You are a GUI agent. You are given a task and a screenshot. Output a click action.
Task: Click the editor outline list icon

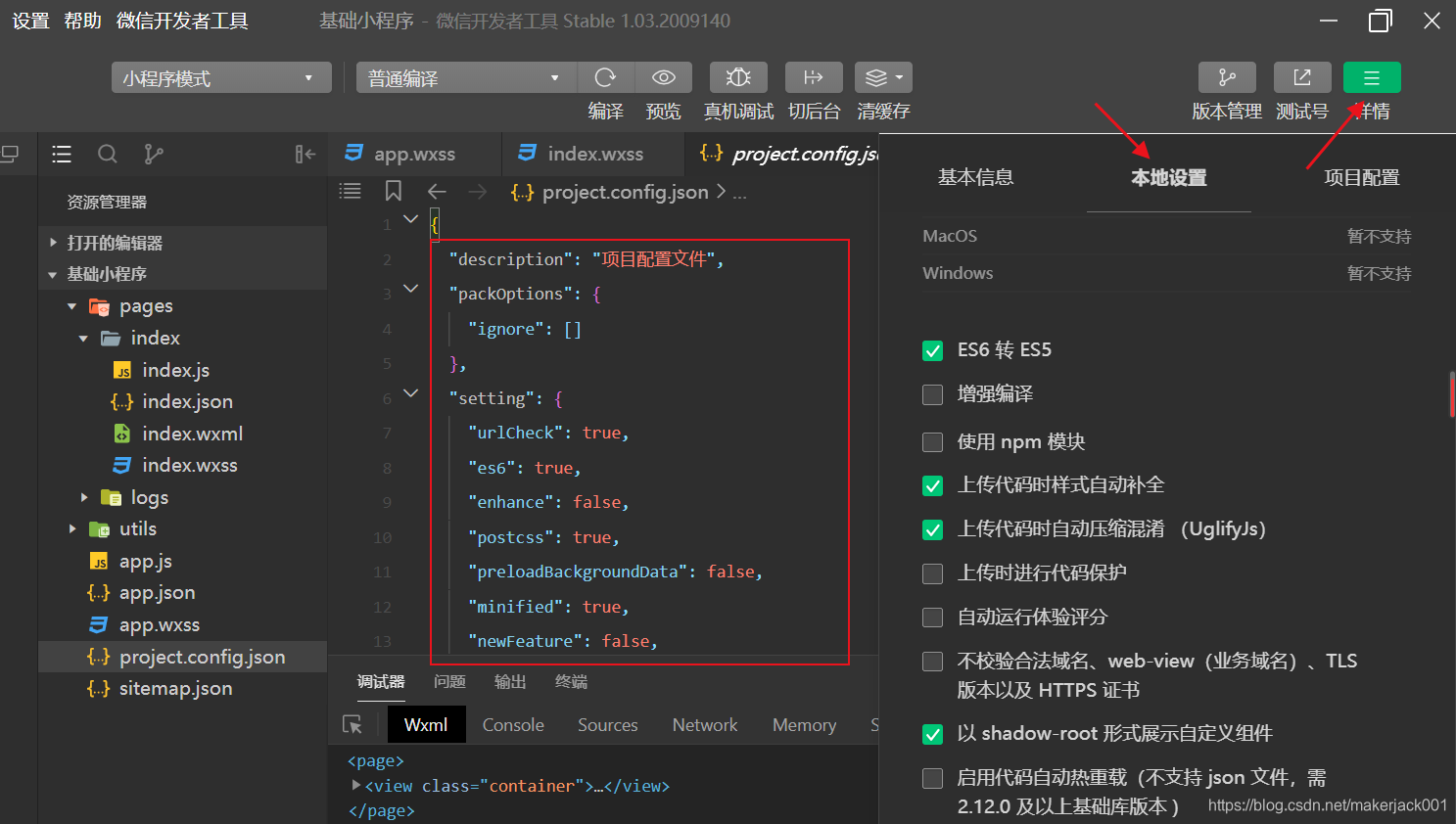[351, 191]
